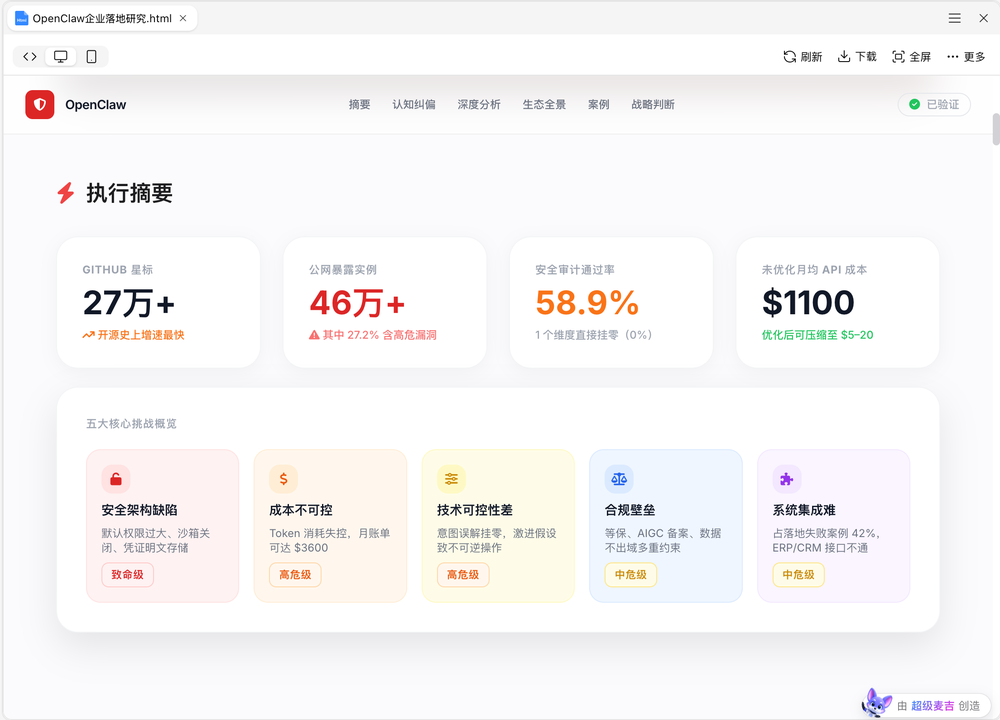Switch to mobile preview mode
The width and height of the screenshot is (1000, 720).
tap(92, 56)
